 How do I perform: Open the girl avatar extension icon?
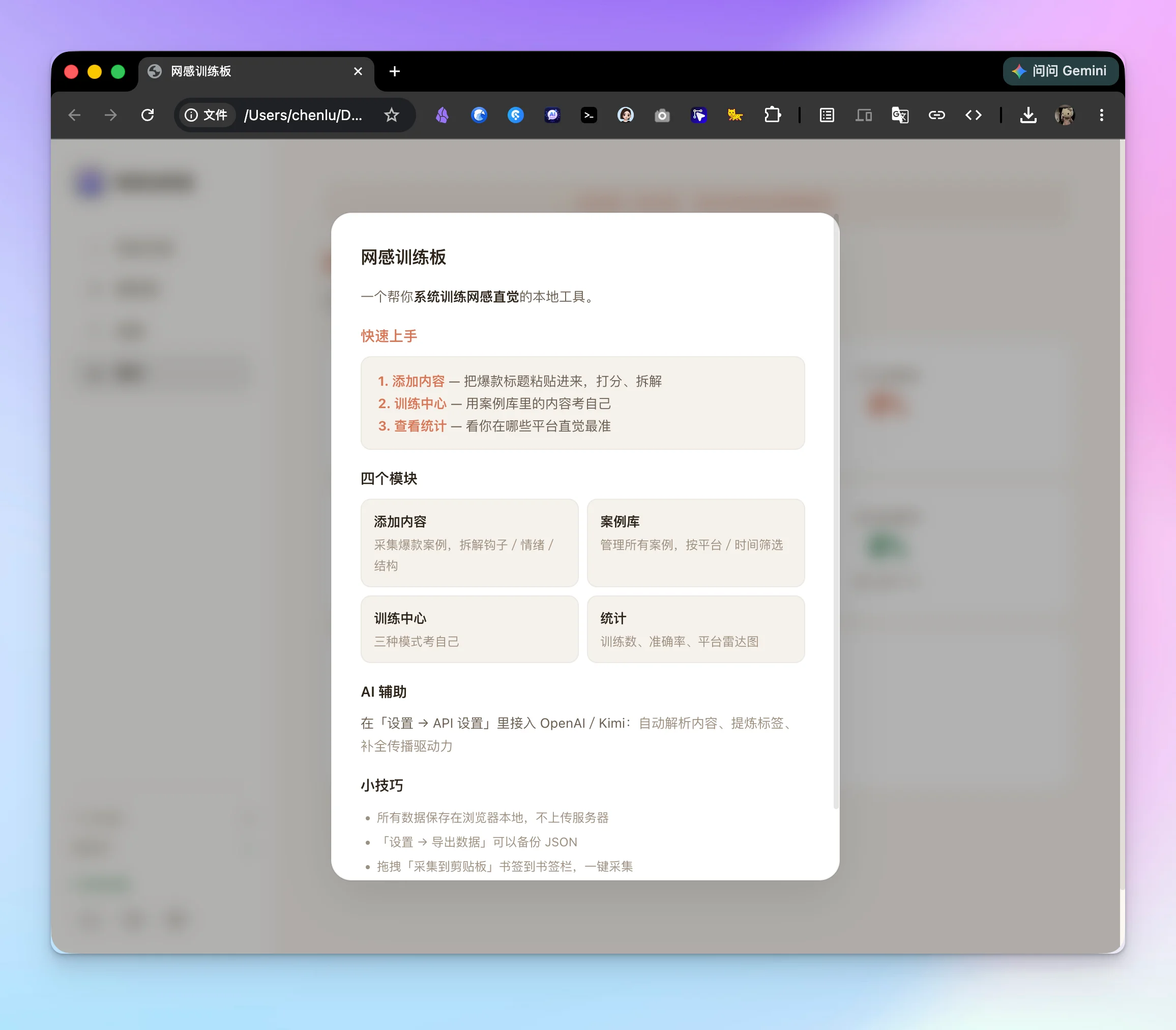(626, 115)
